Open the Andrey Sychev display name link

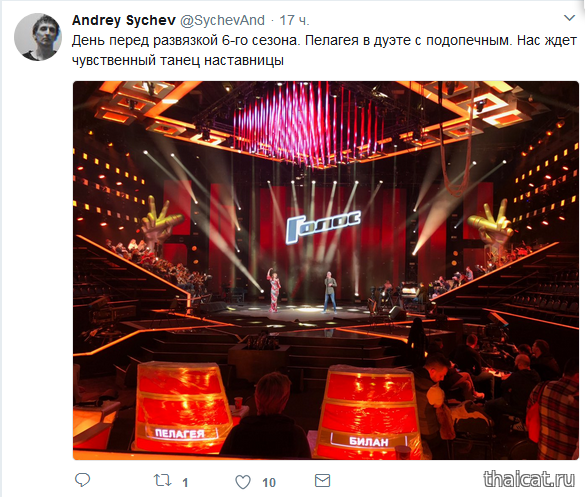click(123, 20)
